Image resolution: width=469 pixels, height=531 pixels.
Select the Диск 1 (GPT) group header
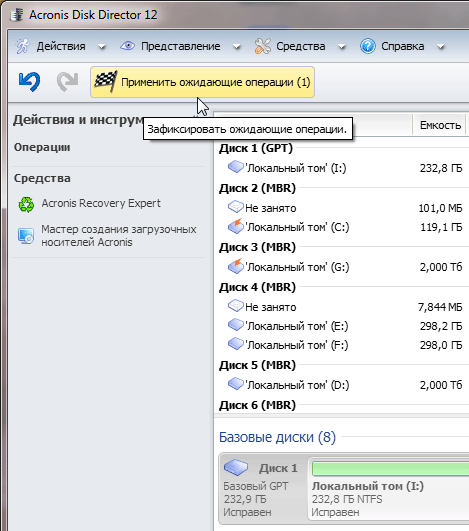[x=256, y=148]
